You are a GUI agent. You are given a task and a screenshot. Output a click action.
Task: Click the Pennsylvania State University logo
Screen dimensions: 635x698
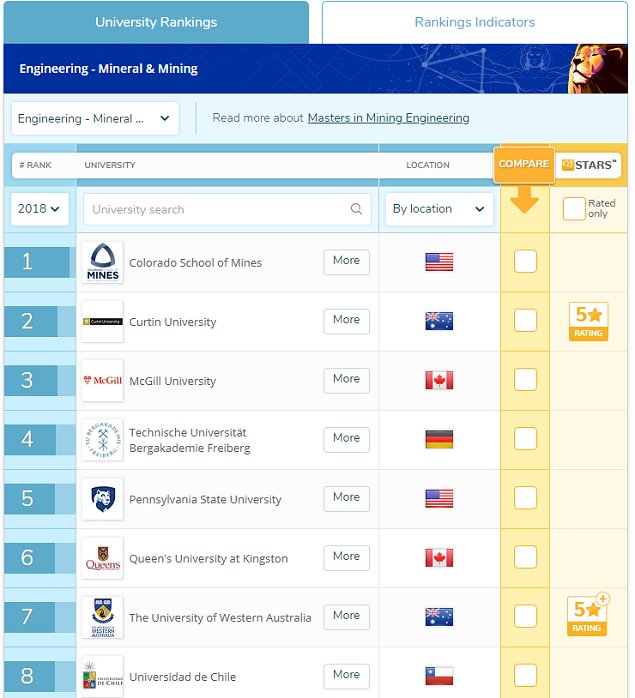tap(102, 499)
